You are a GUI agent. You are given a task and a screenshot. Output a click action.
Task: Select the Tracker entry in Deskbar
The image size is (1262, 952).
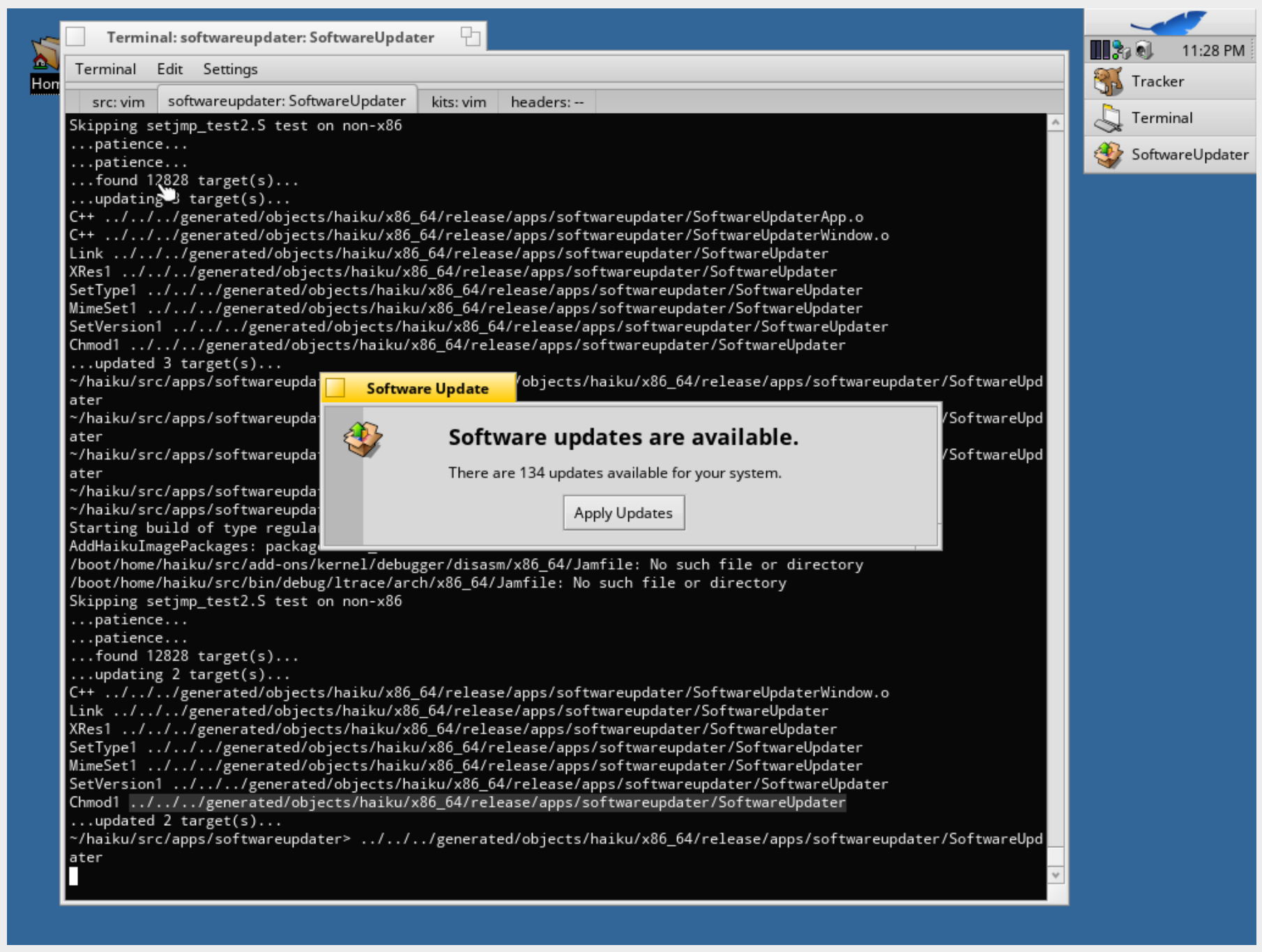click(x=1171, y=82)
